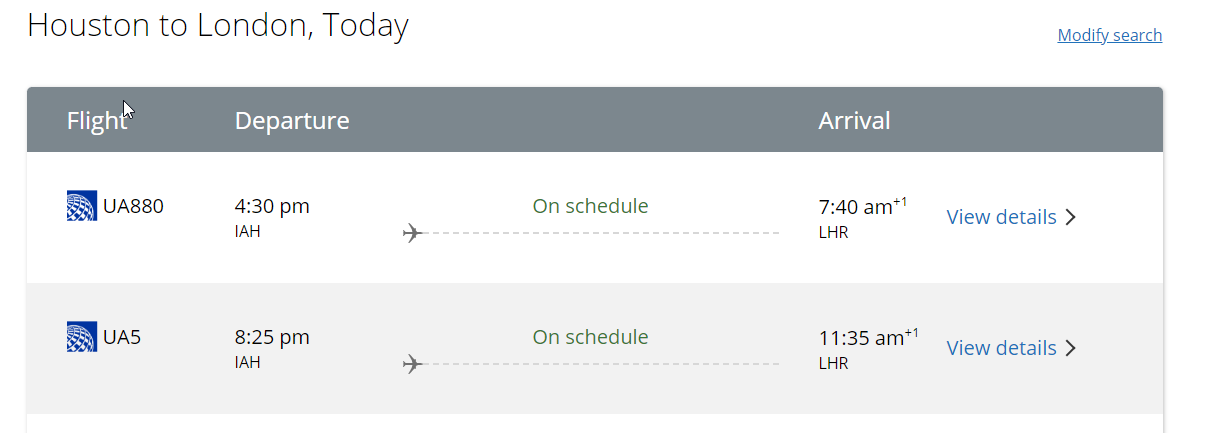Select the Departure column header
1219x433 pixels.
click(292, 121)
